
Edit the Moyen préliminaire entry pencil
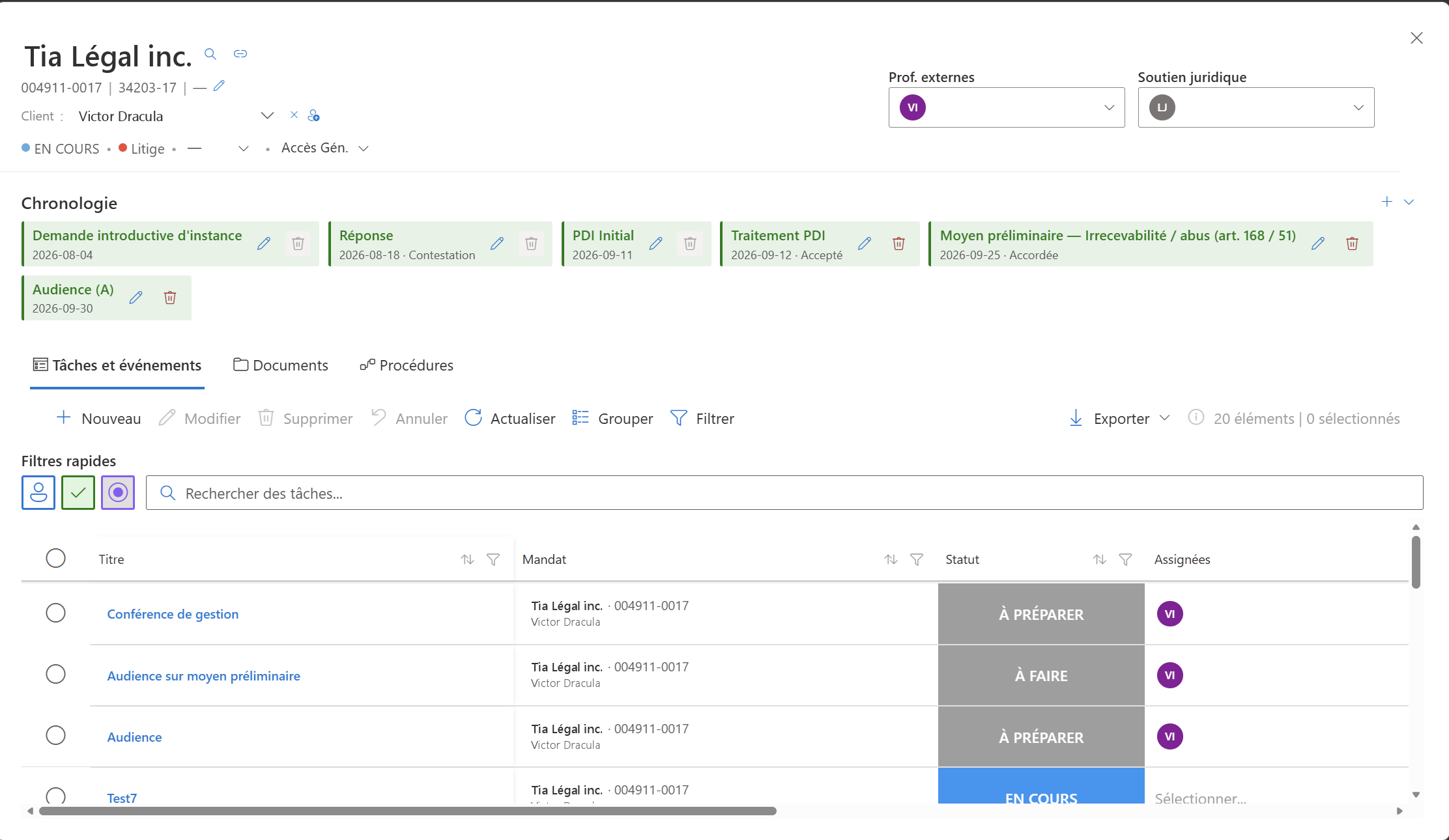[x=1318, y=244]
